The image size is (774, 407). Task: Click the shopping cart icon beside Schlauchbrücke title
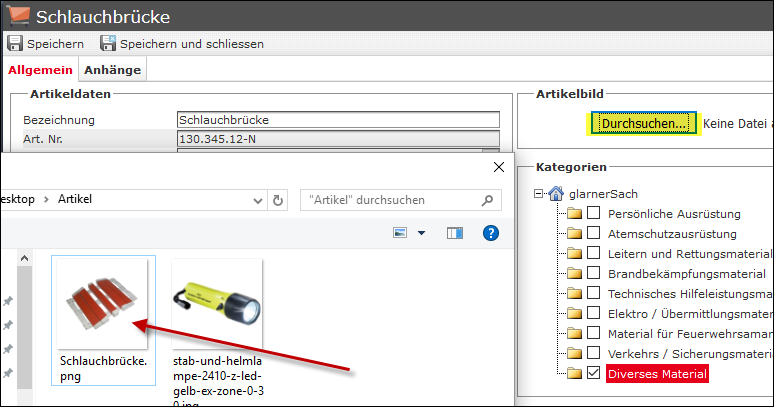click(18, 15)
